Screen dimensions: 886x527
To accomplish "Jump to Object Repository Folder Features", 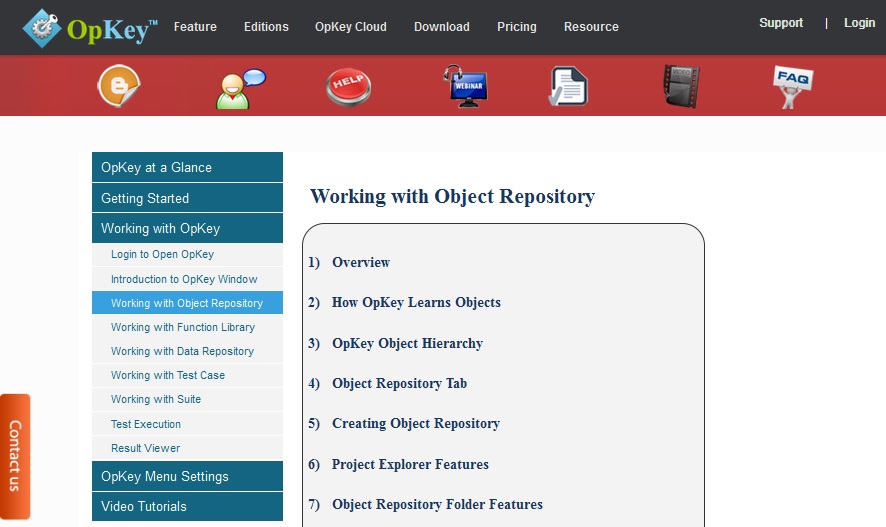I will pyautogui.click(x=437, y=504).
